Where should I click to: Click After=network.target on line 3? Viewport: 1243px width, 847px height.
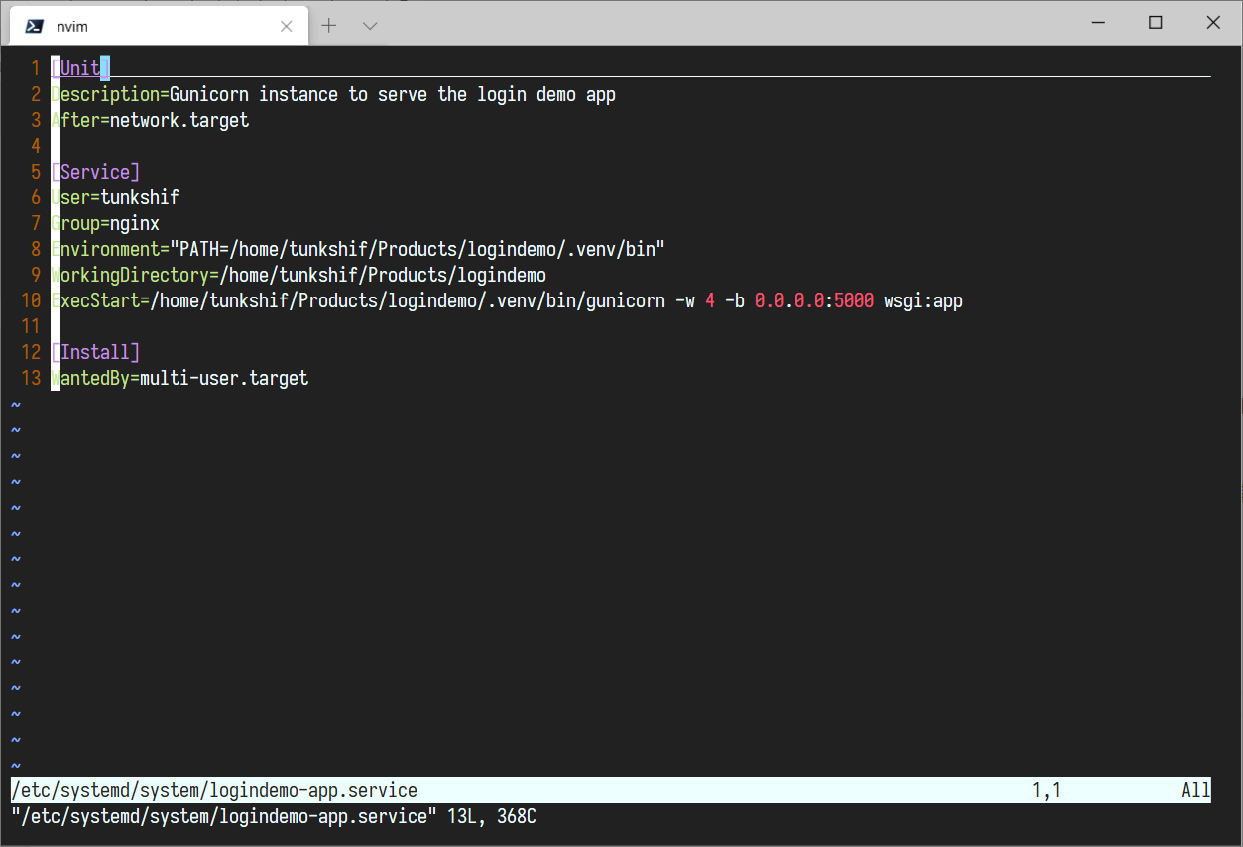click(x=150, y=120)
